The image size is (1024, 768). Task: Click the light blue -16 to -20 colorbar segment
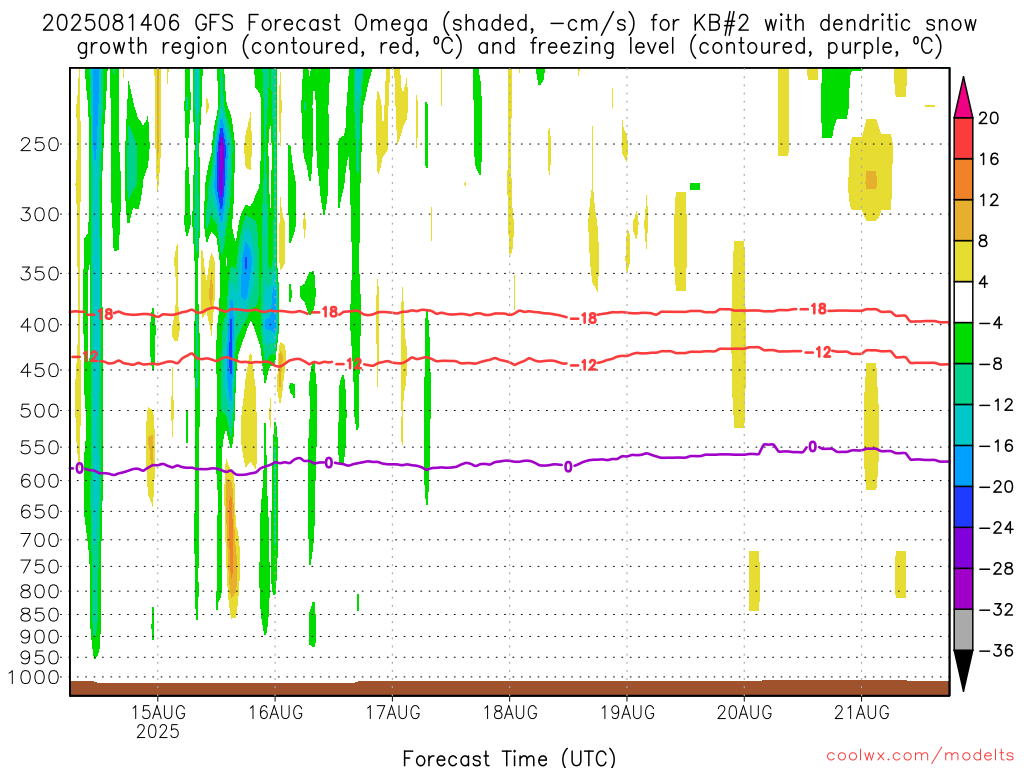pos(963,466)
